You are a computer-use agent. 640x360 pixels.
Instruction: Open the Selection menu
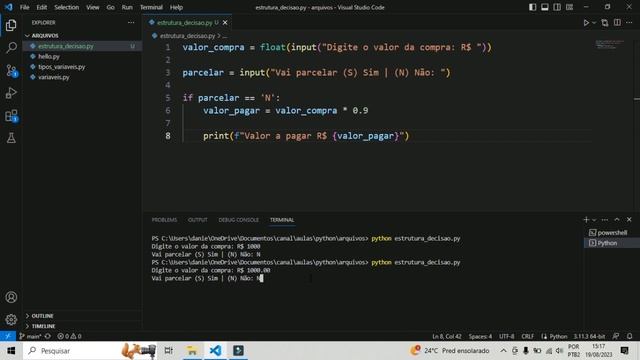tap(67, 7)
